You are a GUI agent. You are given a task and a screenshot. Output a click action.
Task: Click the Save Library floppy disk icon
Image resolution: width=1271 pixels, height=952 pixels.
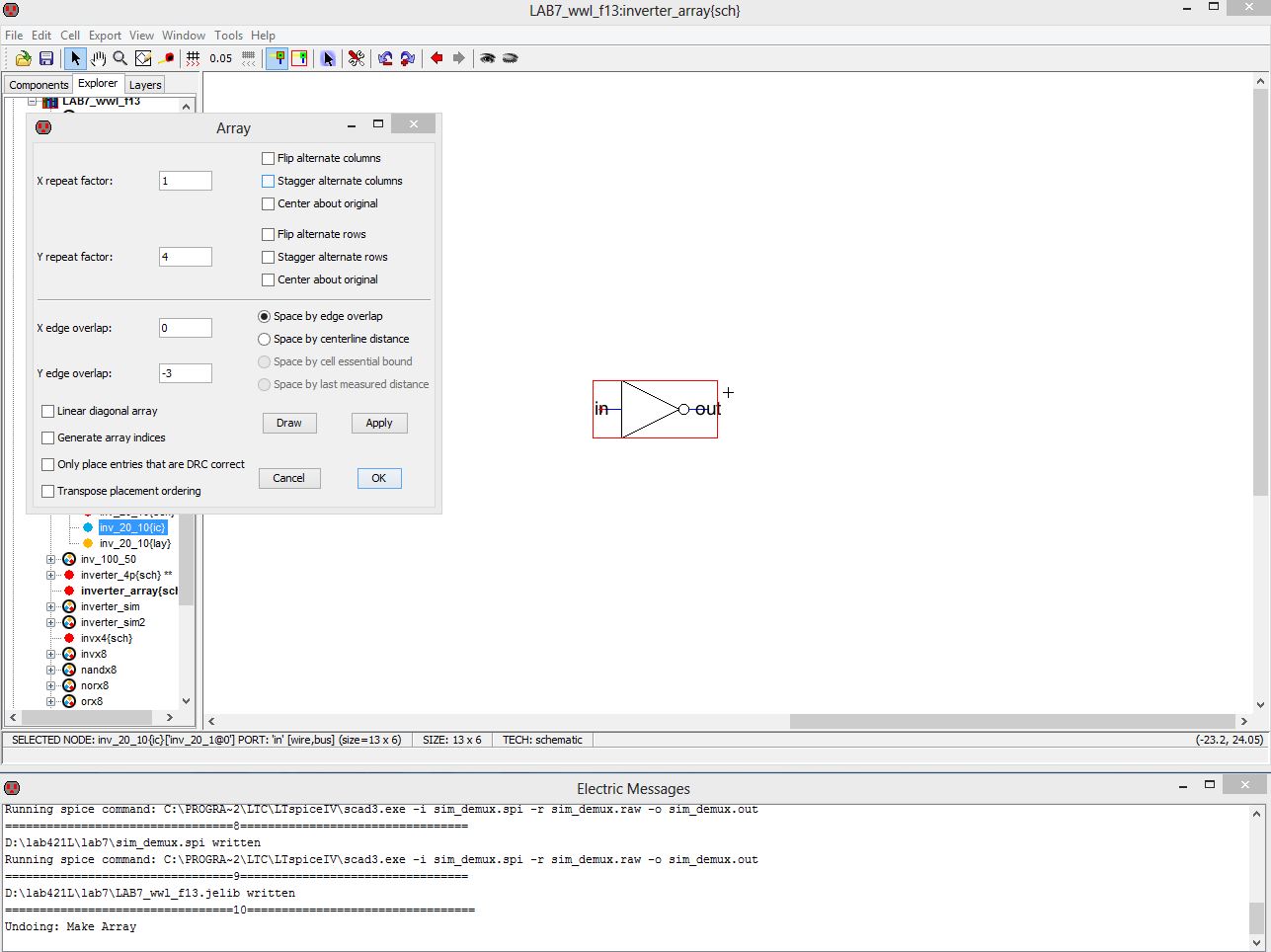[45, 58]
